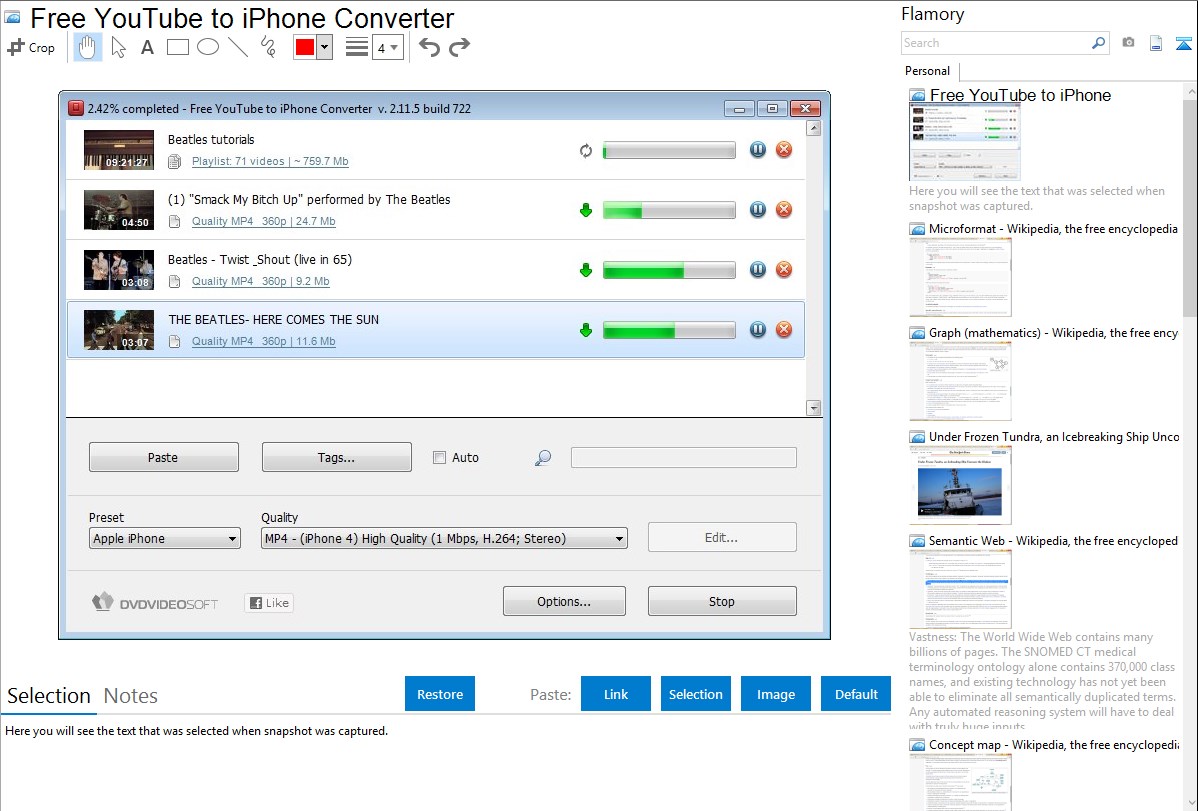This screenshot has height=811, width=1198.
Task: Click Quality MP4 360p 9.2 Mb link
Action: 261,281
